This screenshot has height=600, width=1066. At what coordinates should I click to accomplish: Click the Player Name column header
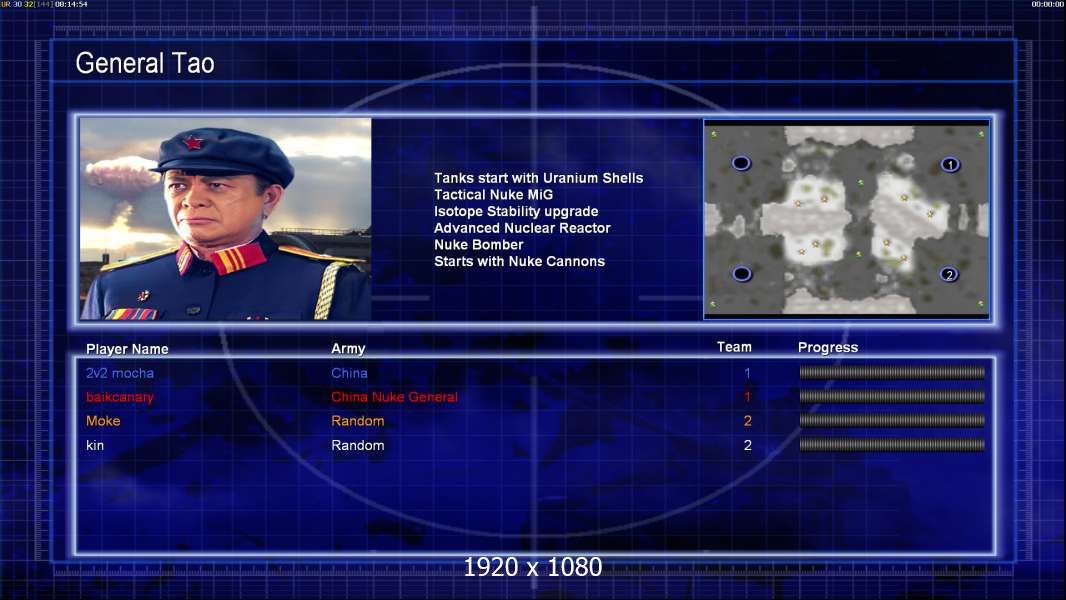[127, 349]
